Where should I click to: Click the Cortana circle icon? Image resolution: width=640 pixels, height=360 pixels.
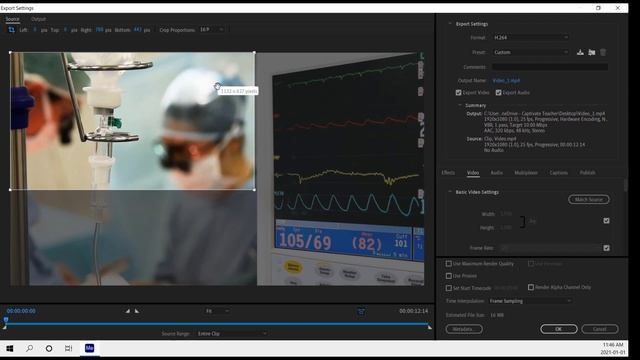click(49, 348)
